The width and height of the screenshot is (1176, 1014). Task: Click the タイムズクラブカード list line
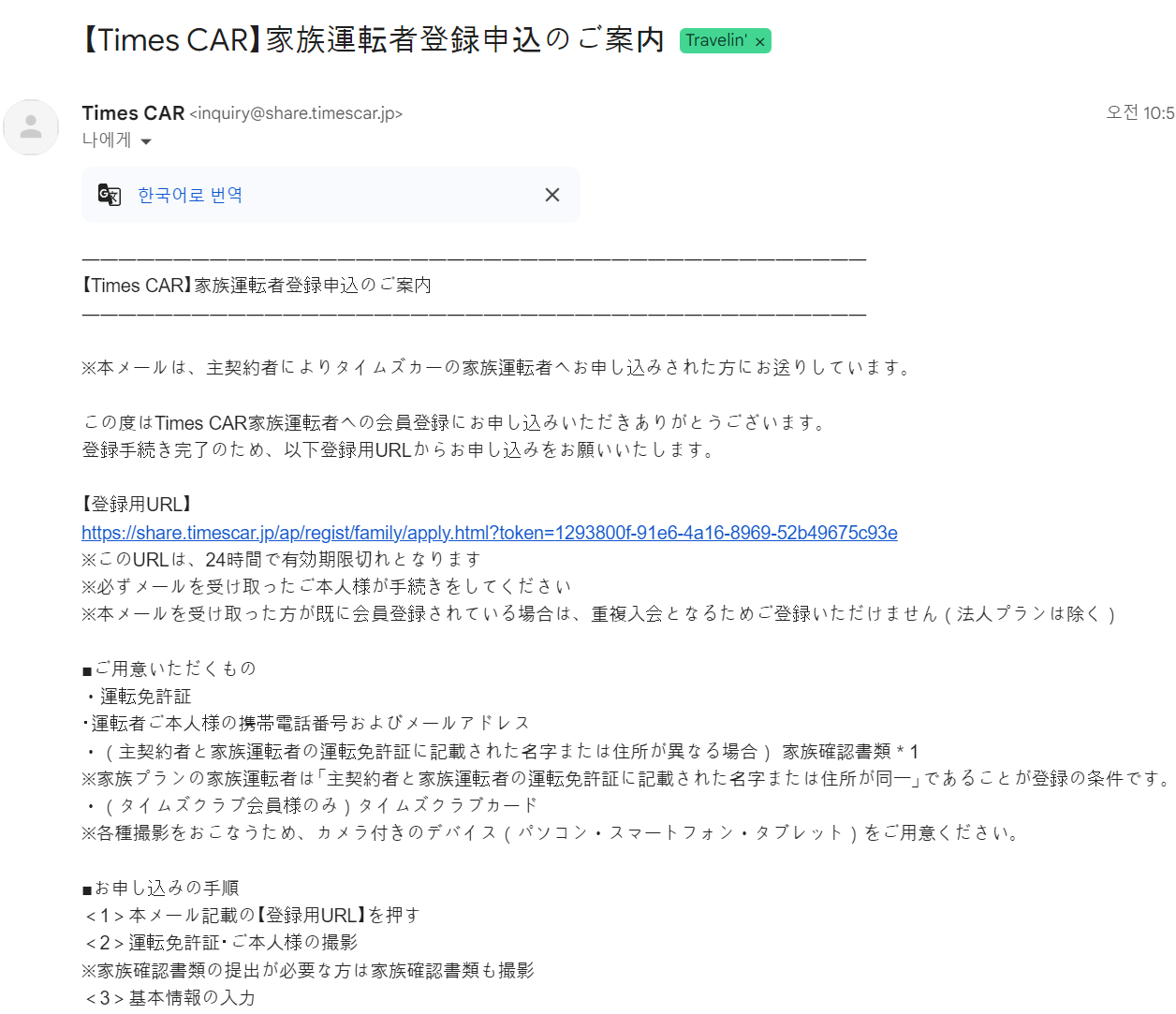pyautogui.click(x=310, y=805)
